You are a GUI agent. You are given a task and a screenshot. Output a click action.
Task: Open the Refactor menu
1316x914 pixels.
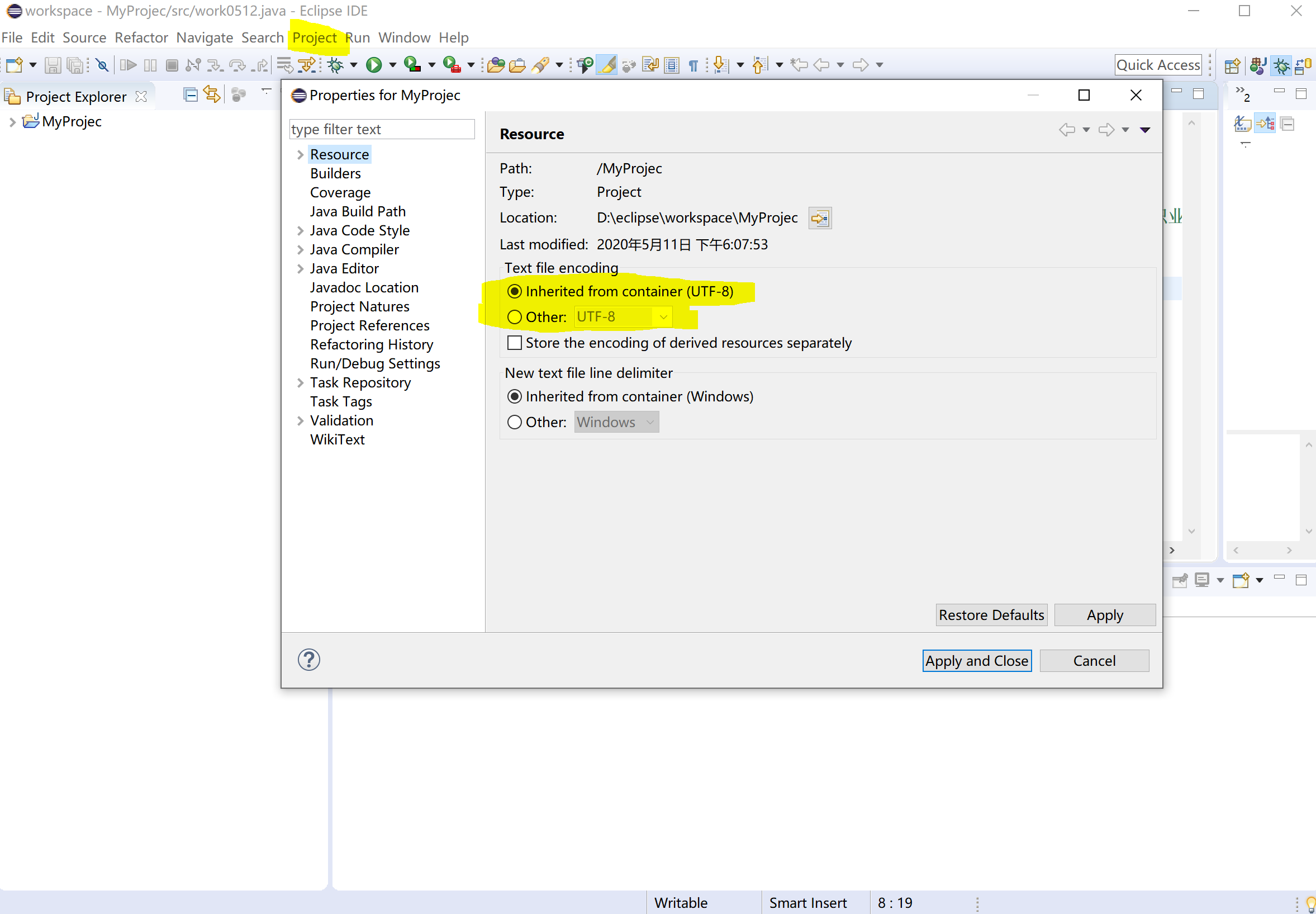141,38
